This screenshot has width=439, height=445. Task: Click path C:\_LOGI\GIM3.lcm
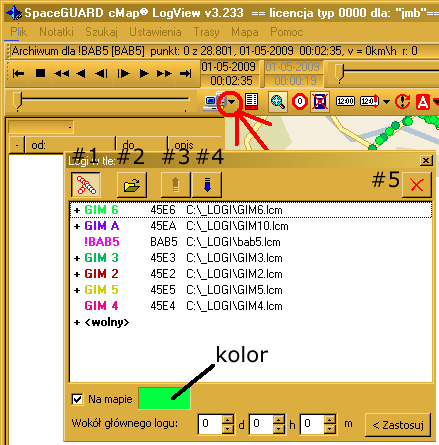pyautogui.click(x=234, y=258)
